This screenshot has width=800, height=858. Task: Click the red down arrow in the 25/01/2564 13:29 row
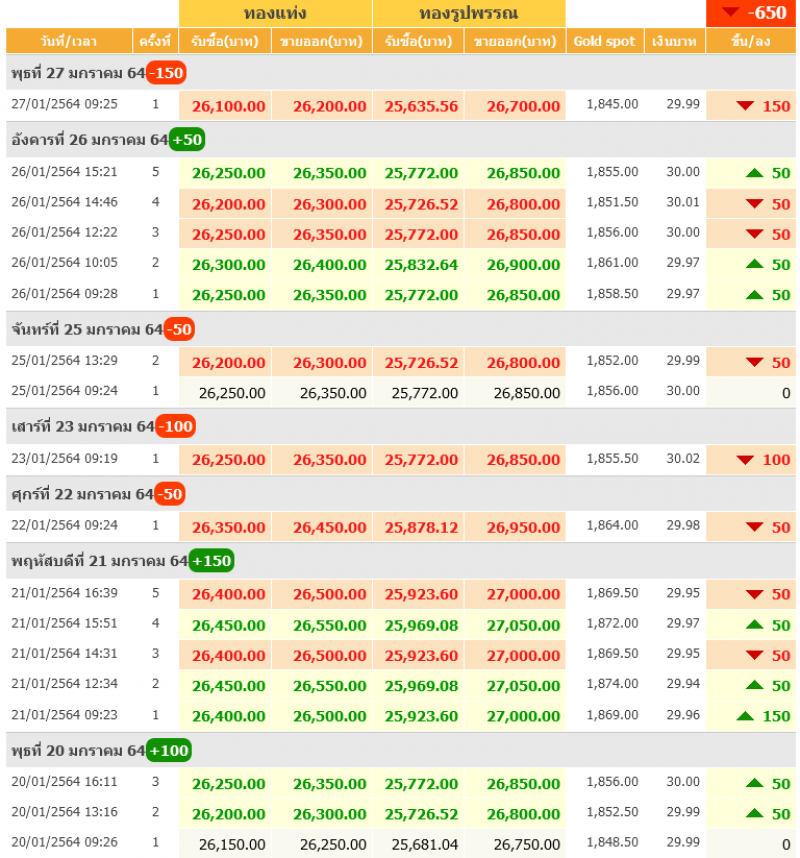[x=755, y=362]
